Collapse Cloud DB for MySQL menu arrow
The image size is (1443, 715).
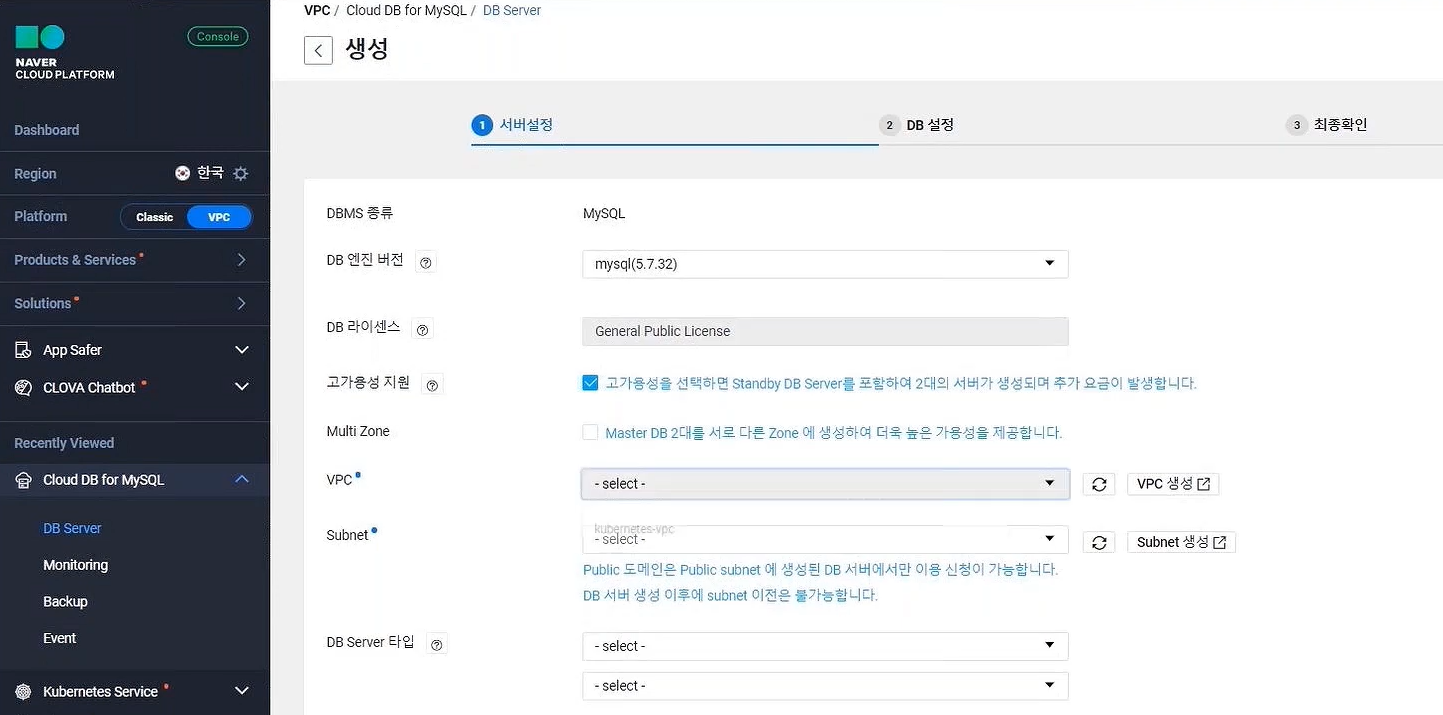(241, 479)
